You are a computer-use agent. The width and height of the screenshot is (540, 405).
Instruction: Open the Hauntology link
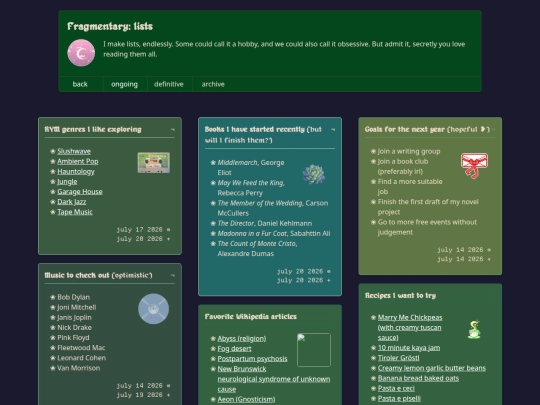tap(76, 172)
